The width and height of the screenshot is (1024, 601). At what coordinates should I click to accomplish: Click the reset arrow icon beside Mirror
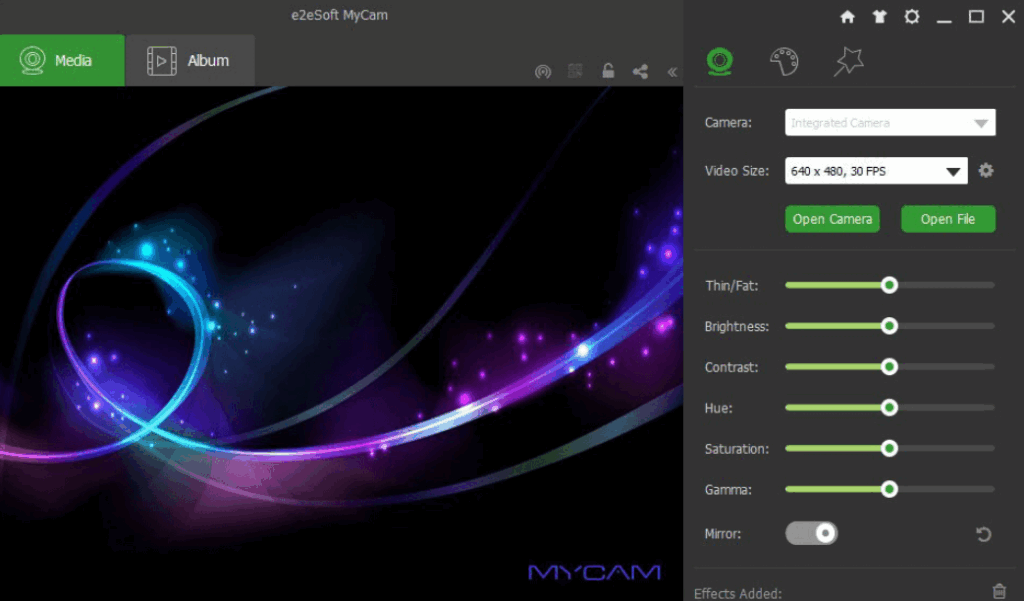point(984,534)
